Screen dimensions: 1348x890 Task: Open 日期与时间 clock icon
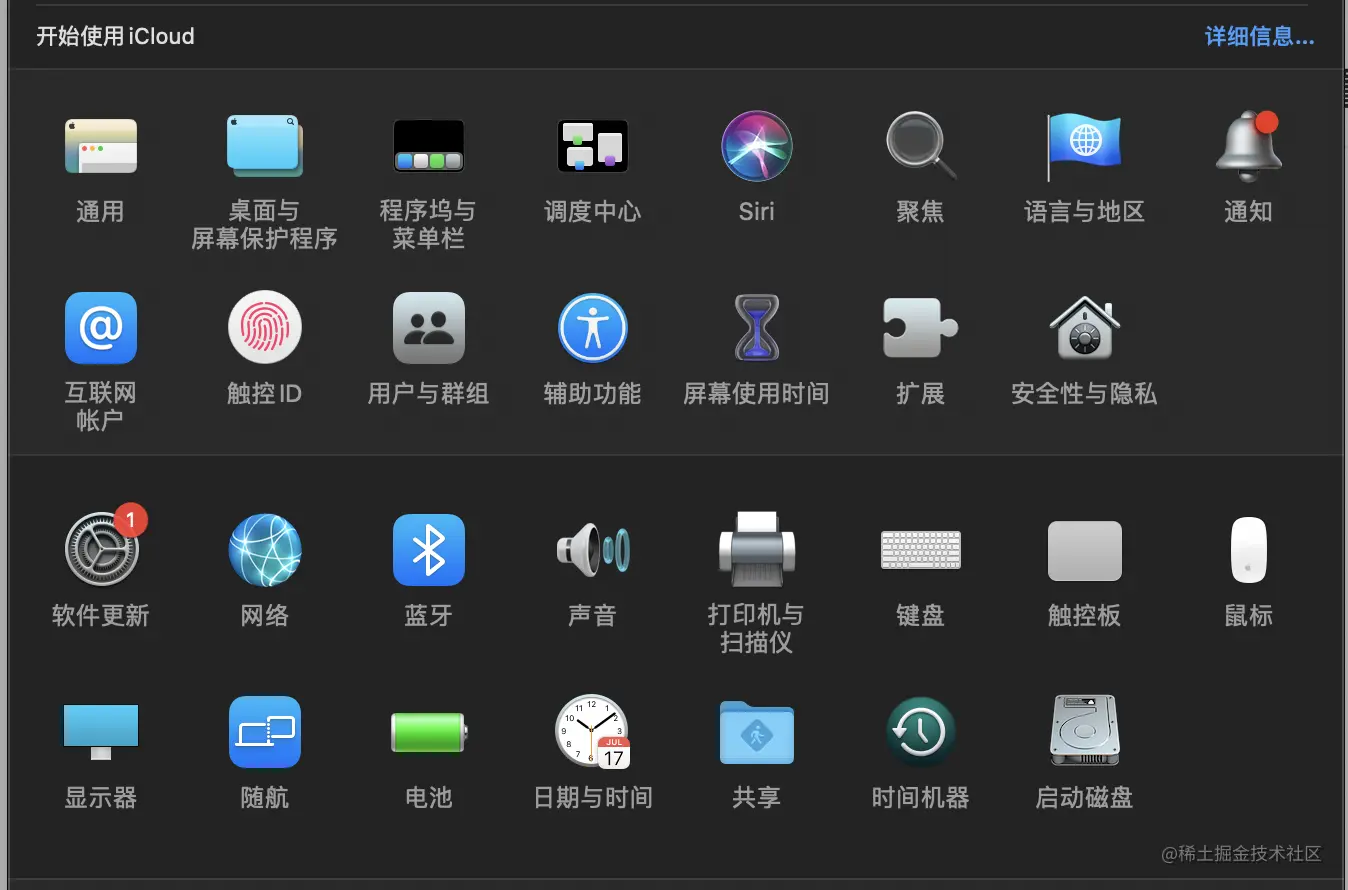[593, 732]
